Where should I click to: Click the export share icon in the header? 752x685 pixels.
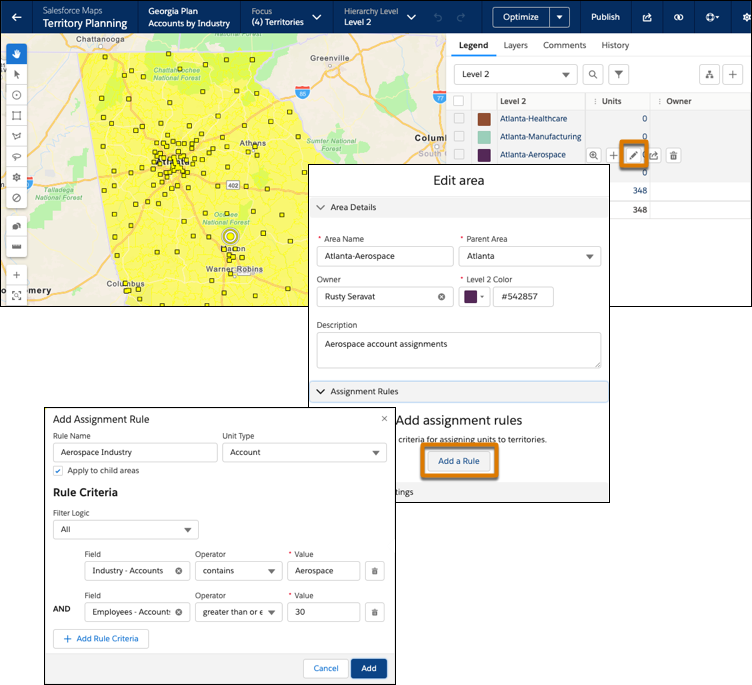647,17
